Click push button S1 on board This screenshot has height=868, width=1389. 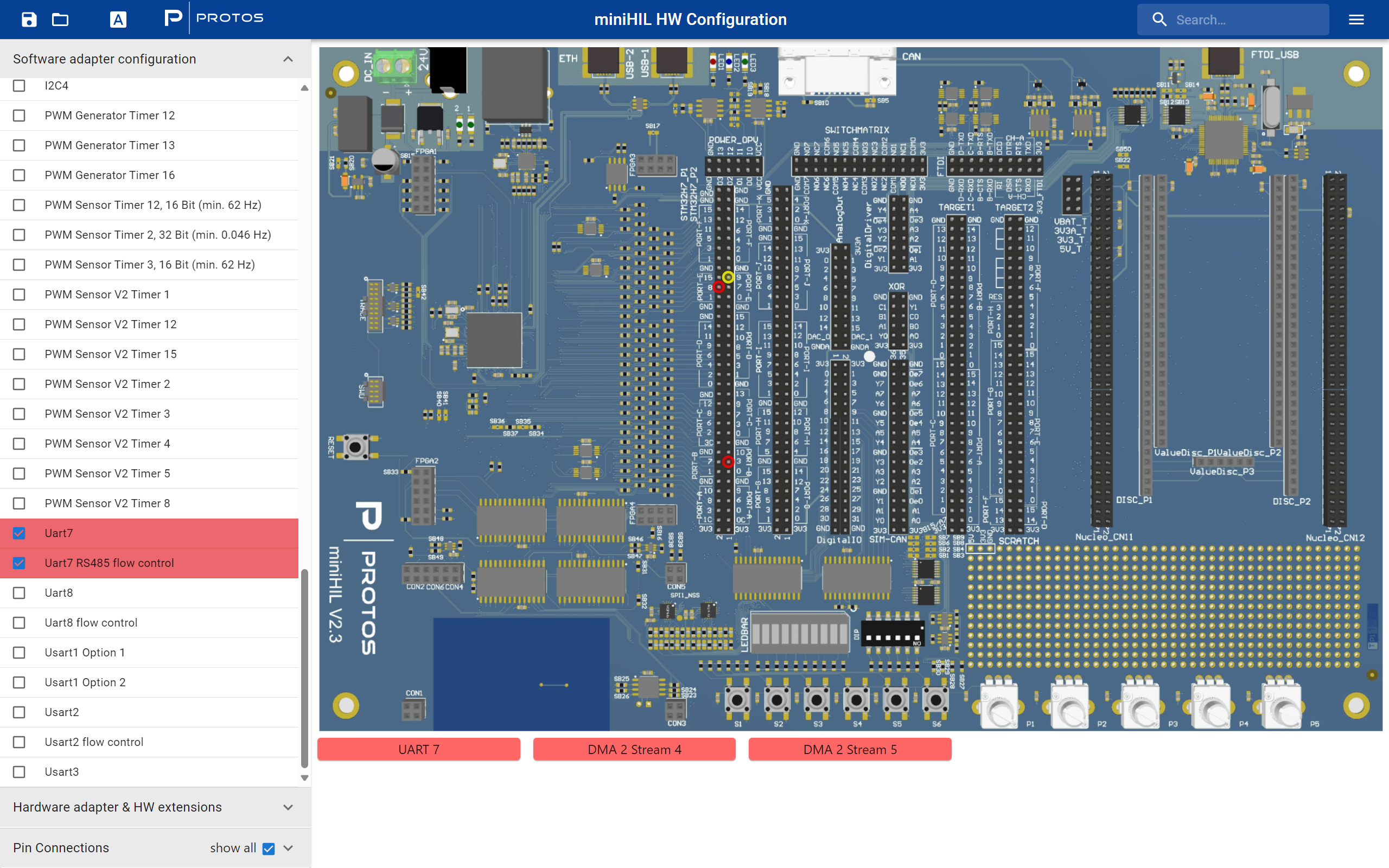click(x=737, y=700)
